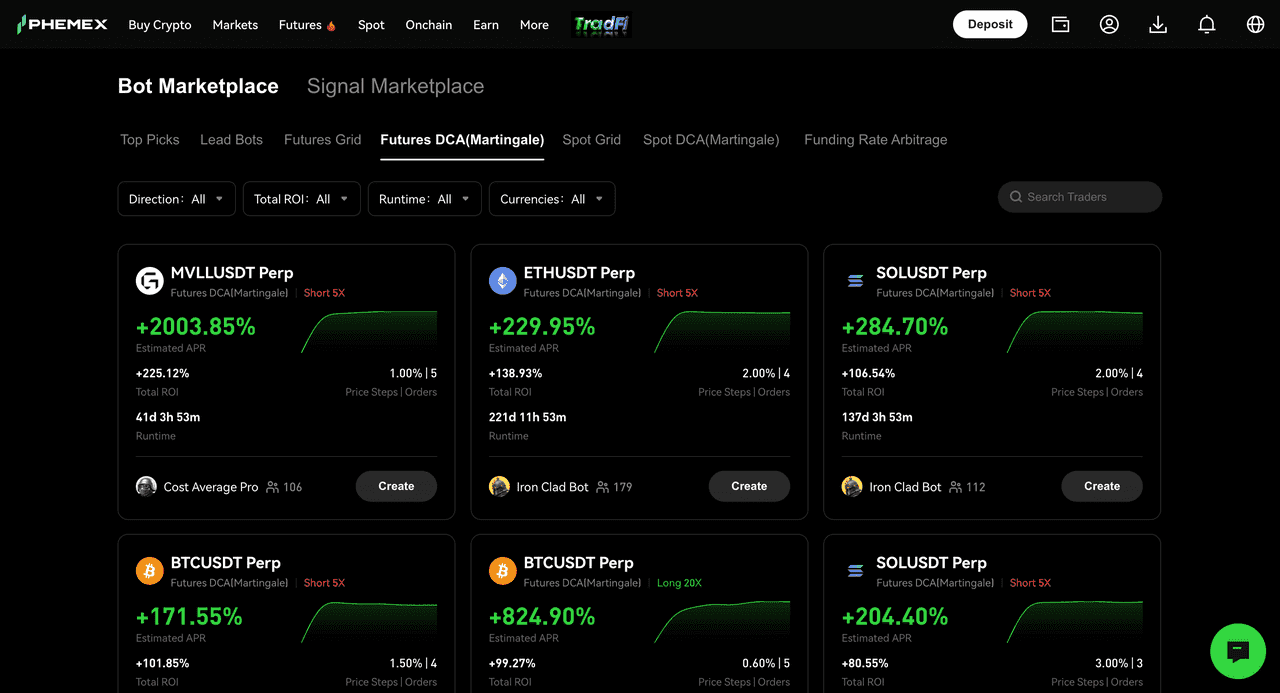Open Iron Clad Bot name on SOLUSDT card

pos(906,487)
